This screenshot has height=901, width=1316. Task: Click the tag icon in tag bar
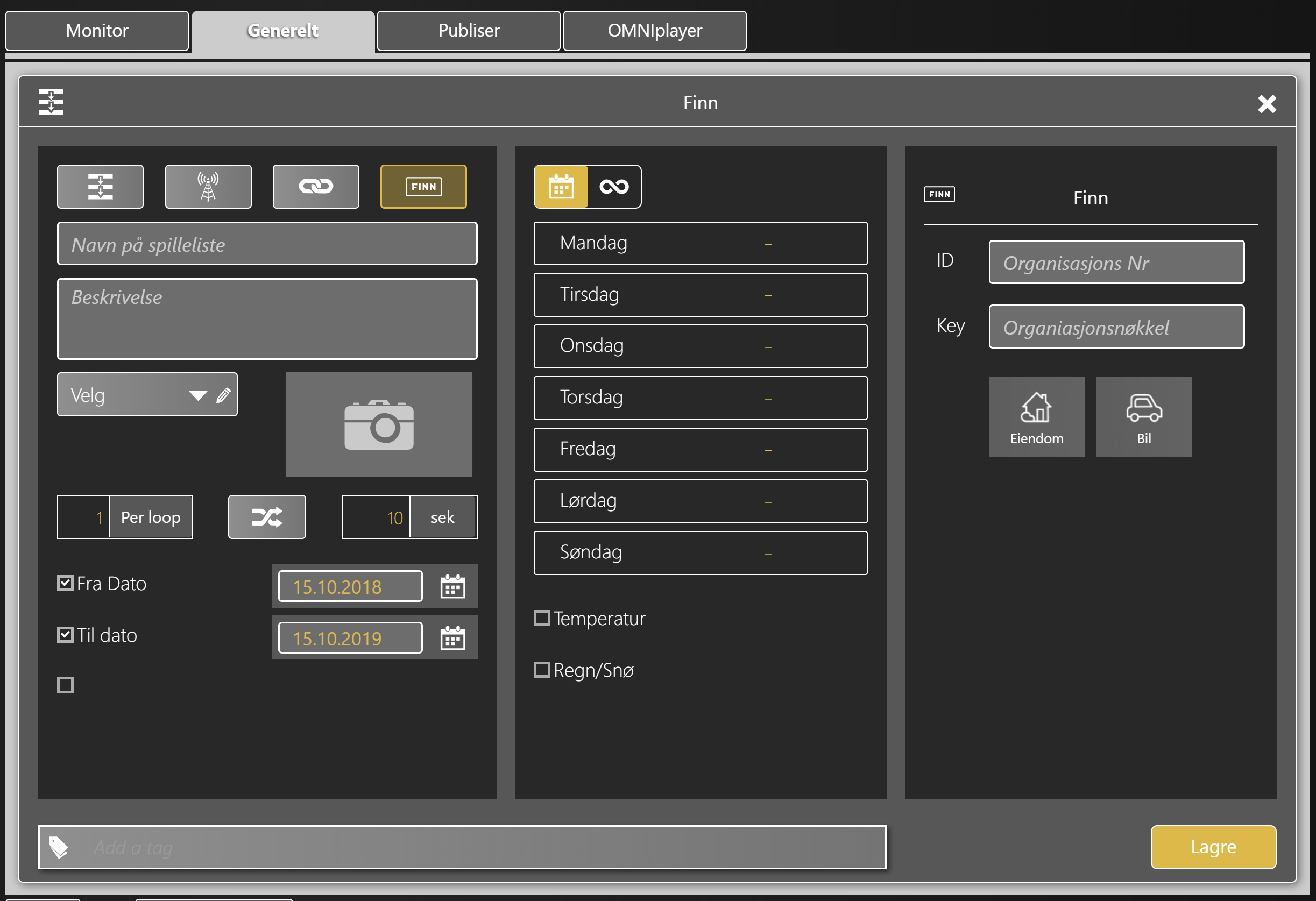58,847
